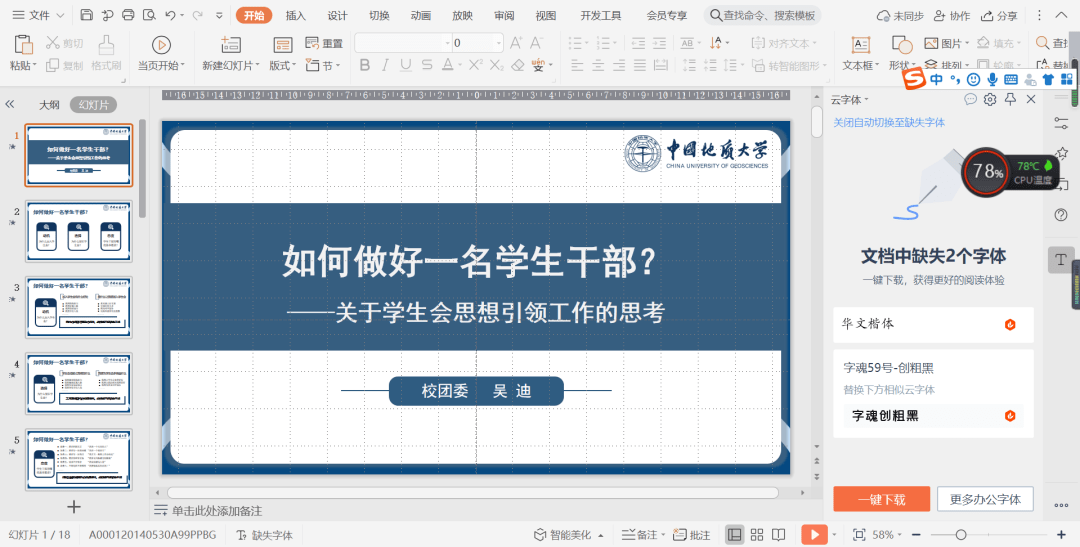Image resolution: width=1080 pixels, height=547 pixels.
Task: Click the Text Box (文本框) icon
Action: 861,45
